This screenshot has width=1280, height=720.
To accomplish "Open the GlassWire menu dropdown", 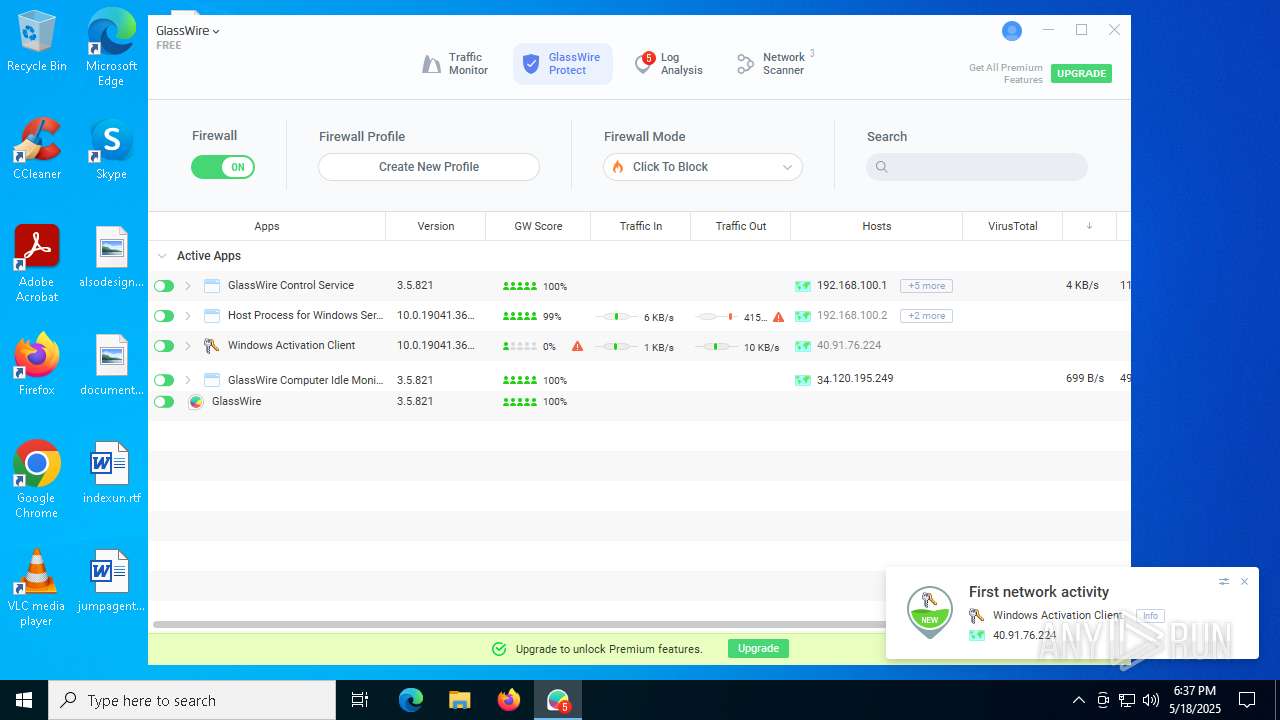I will [x=188, y=31].
